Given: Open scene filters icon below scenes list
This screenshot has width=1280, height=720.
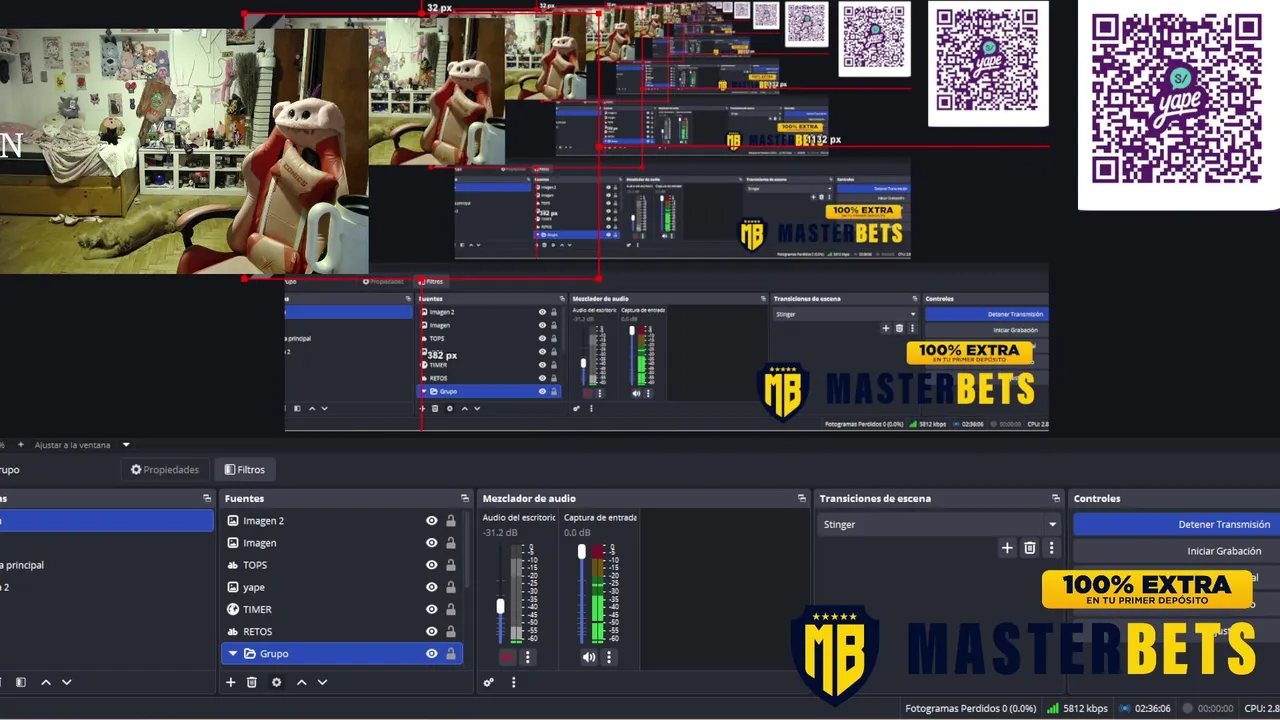Looking at the screenshot, I should coord(21,682).
